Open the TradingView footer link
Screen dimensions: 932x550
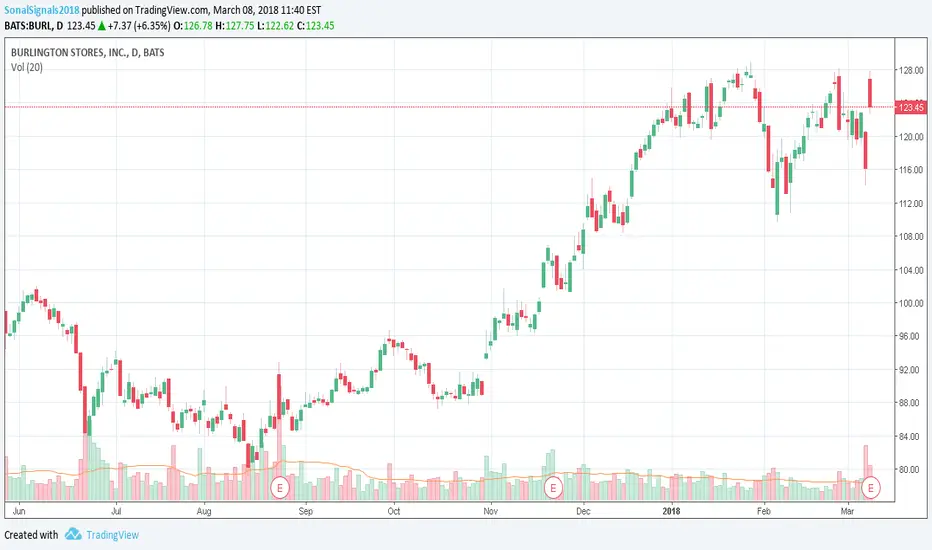[112, 535]
